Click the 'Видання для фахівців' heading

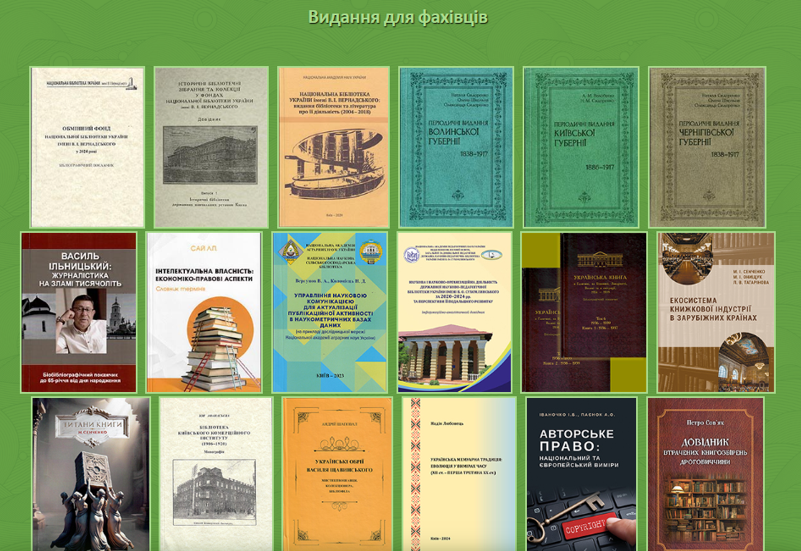[x=398, y=17]
